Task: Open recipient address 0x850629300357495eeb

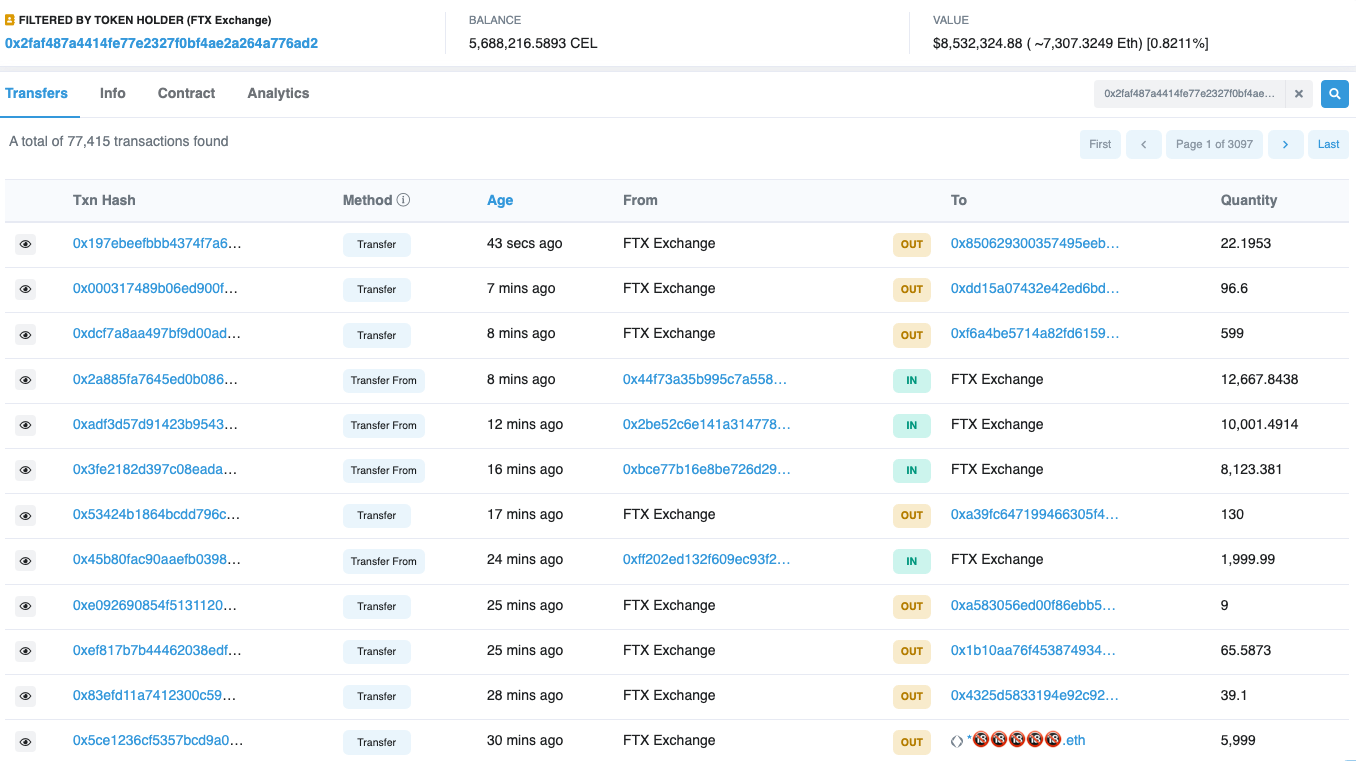Action: (1035, 243)
